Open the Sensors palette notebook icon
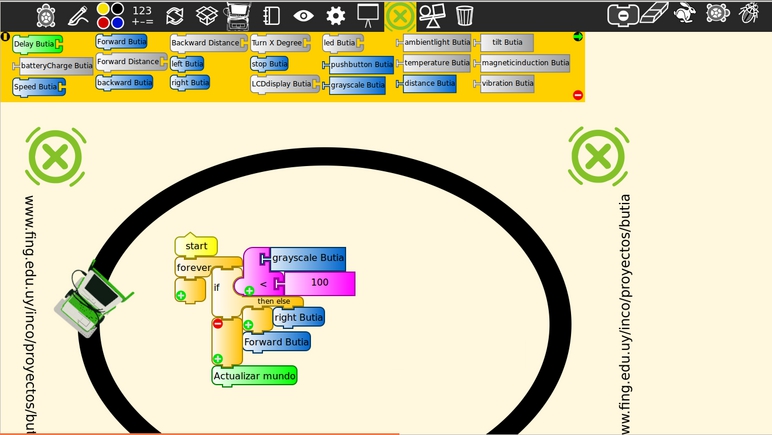Viewport: 772px width, 435px height. [271, 16]
